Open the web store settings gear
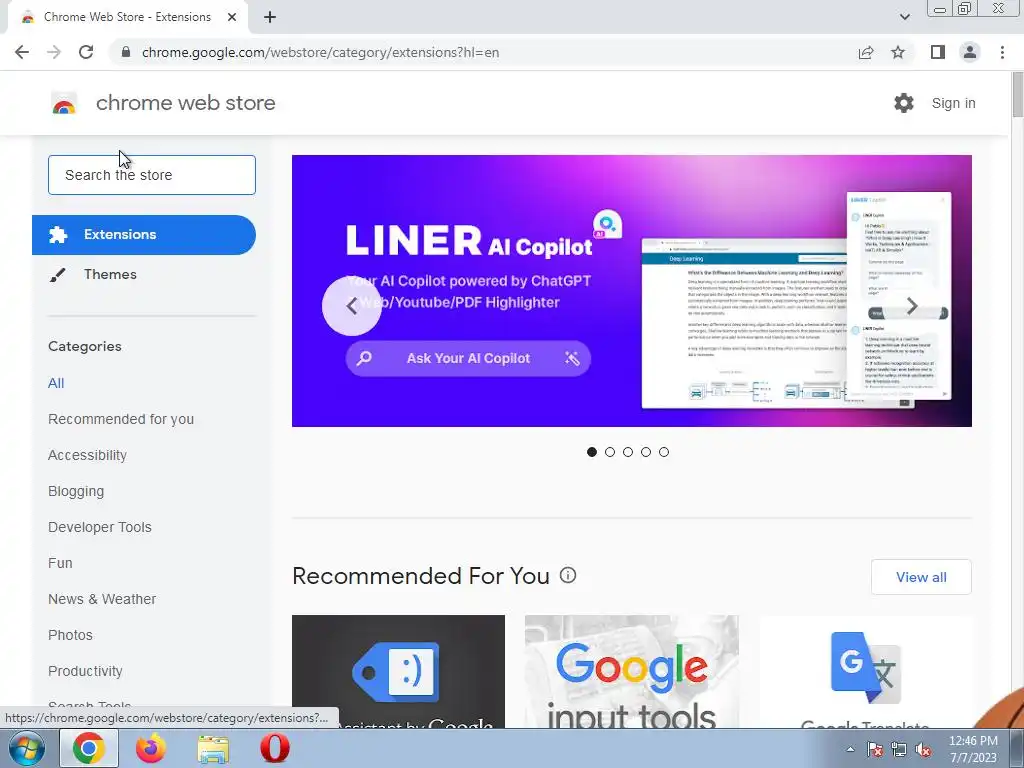This screenshot has width=1024, height=768. pos(904,103)
